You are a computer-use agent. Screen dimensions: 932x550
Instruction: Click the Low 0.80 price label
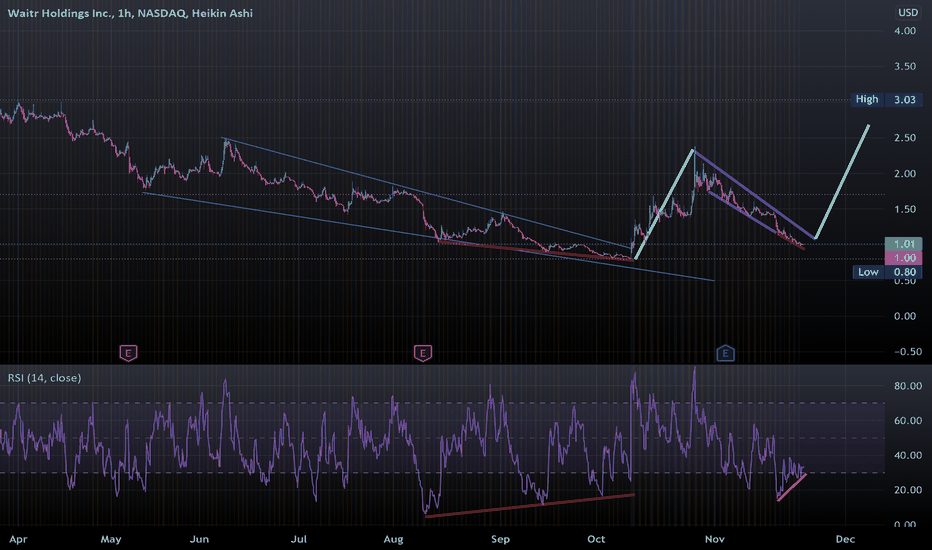(x=887, y=272)
